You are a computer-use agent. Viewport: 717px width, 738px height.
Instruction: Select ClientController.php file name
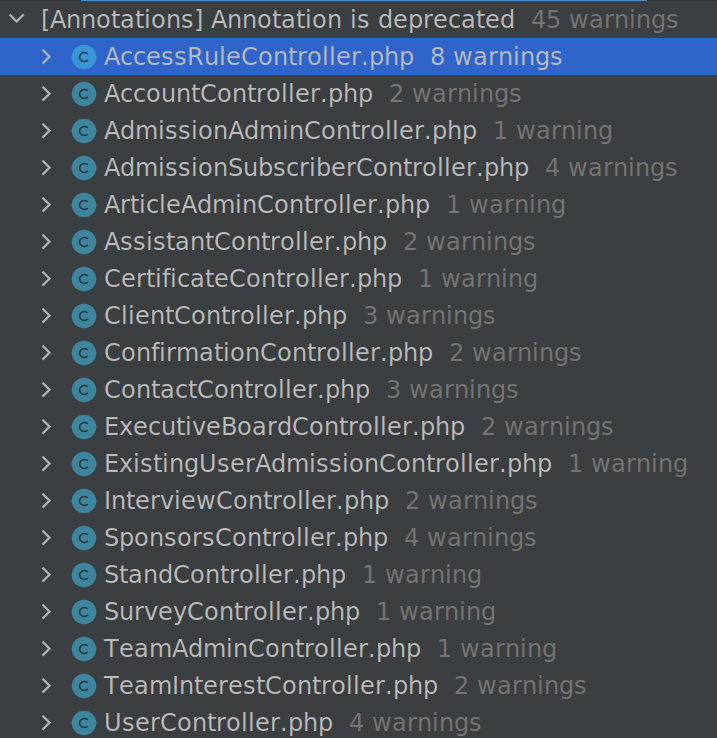(x=226, y=316)
